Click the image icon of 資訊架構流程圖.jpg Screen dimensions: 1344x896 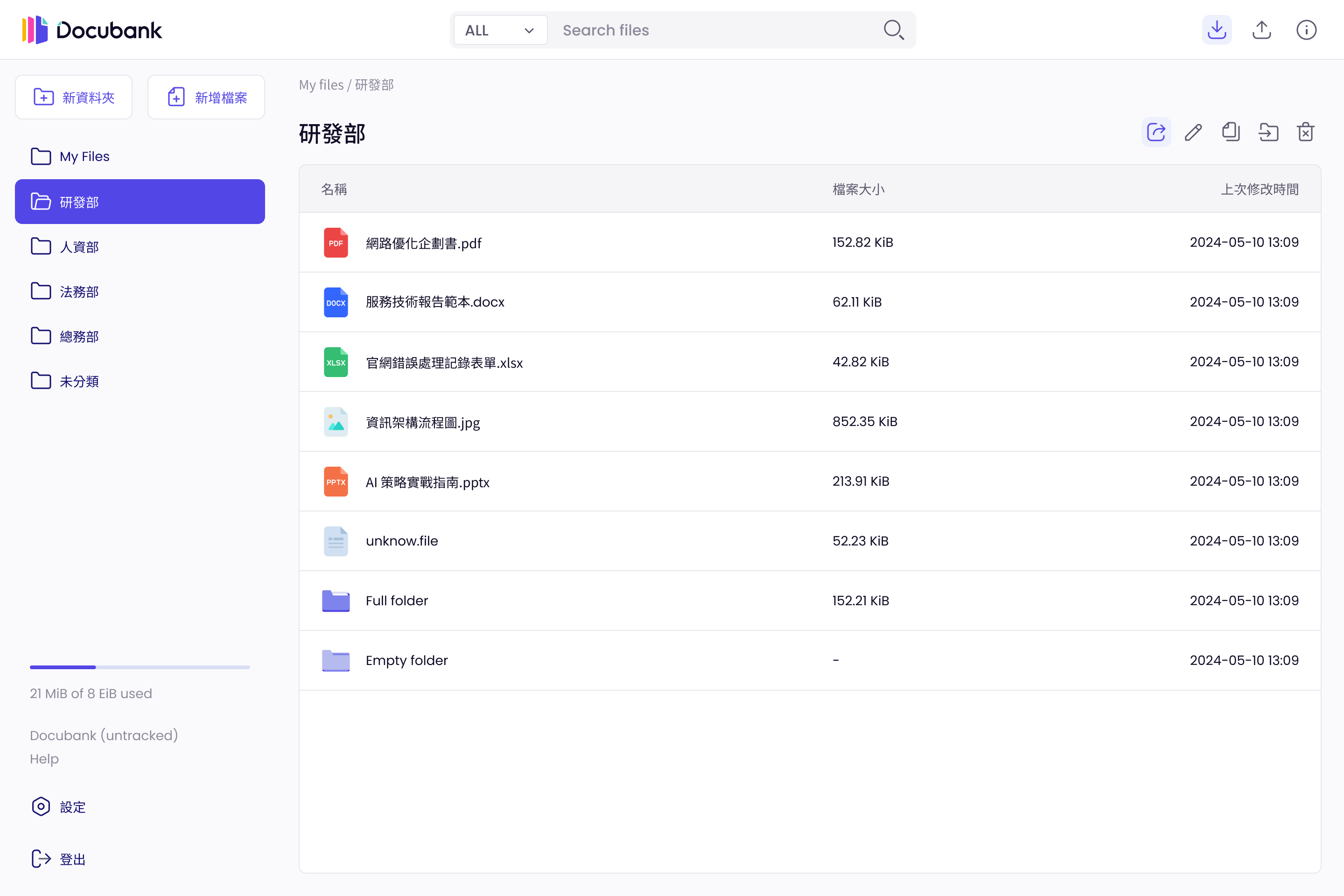336,422
